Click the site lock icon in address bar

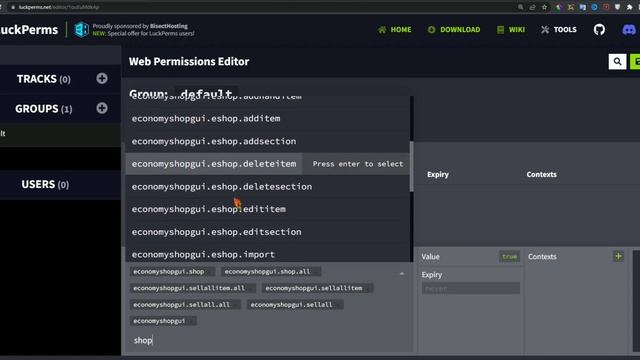[13, 7]
